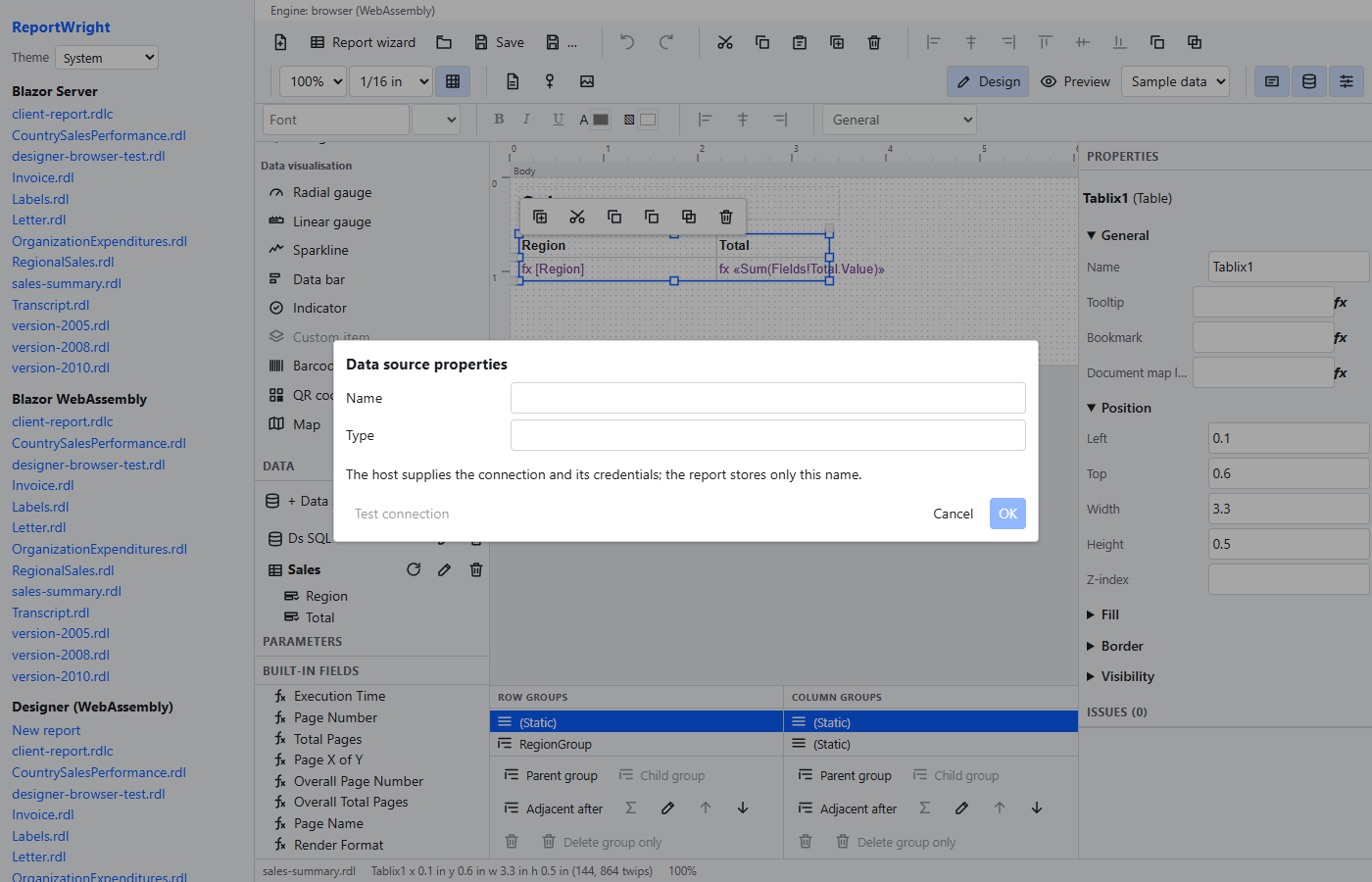Open the 1/16 in grid size dropdown

click(392, 81)
